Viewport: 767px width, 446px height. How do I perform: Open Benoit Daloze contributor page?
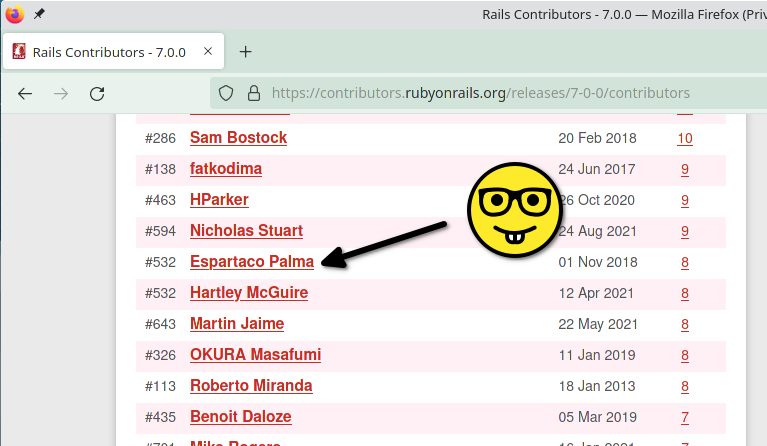241,417
